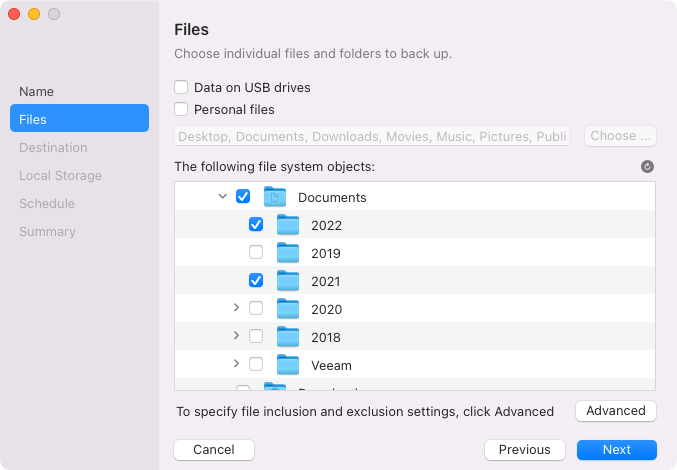Click the 2021 folder icon

point(288,281)
